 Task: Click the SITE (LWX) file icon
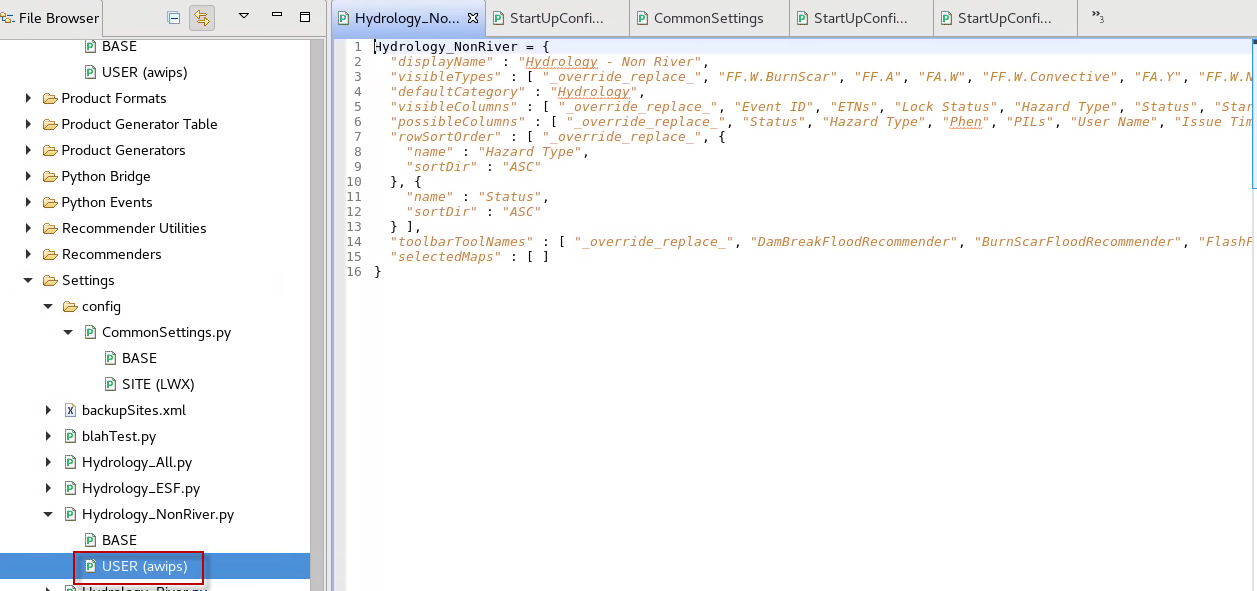pyautogui.click(x=110, y=384)
